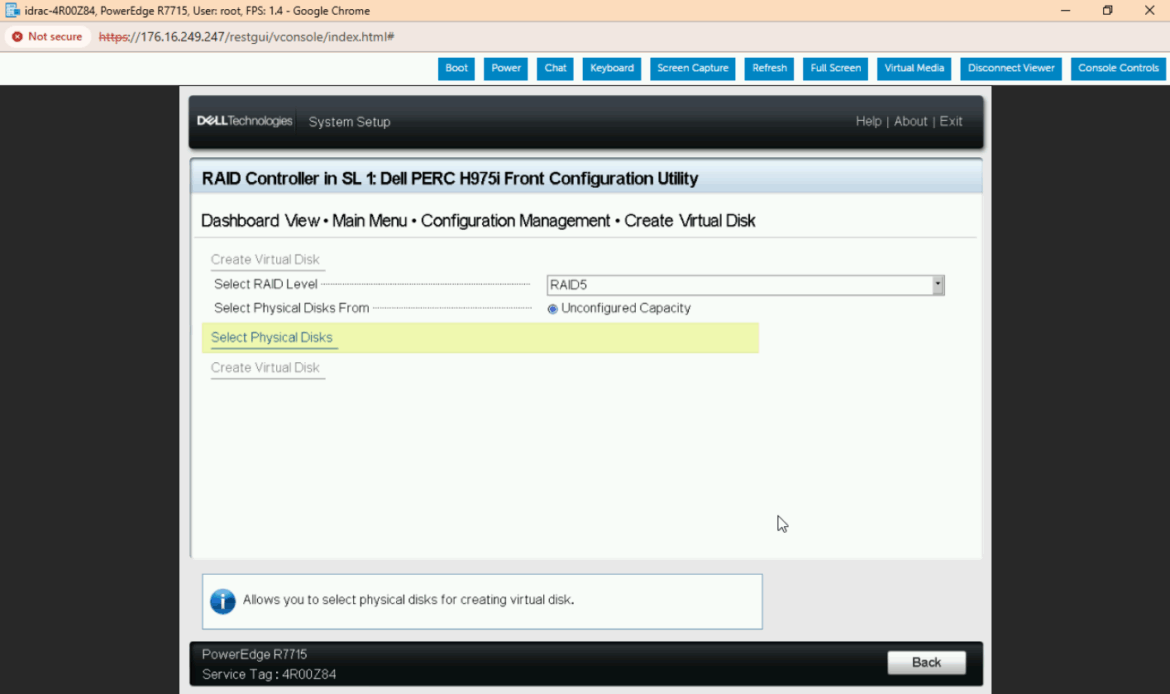The width and height of the screenshot is (1170, 694).
Task: Click Exit in System Setup header
Action: [951, 121]
